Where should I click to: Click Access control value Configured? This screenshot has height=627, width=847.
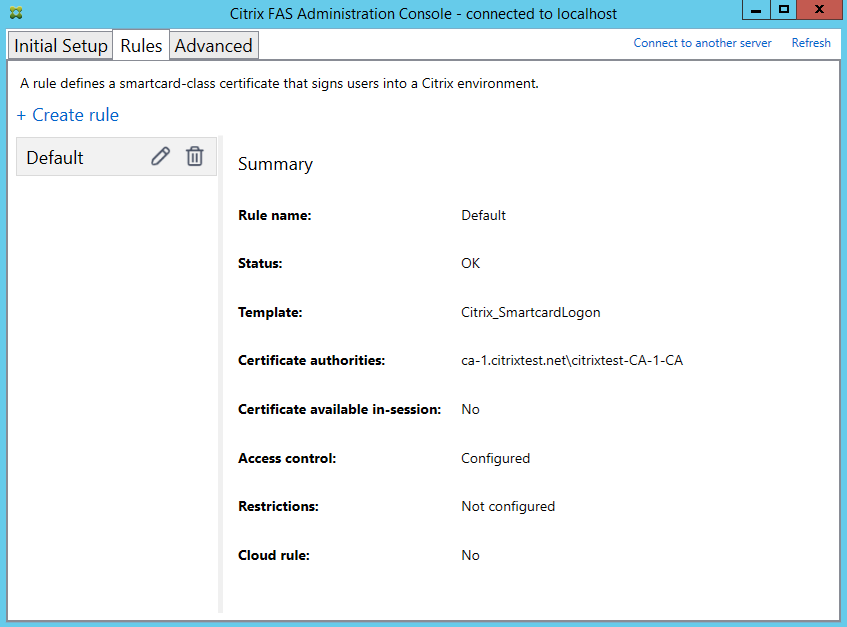(x=495, y=458)
